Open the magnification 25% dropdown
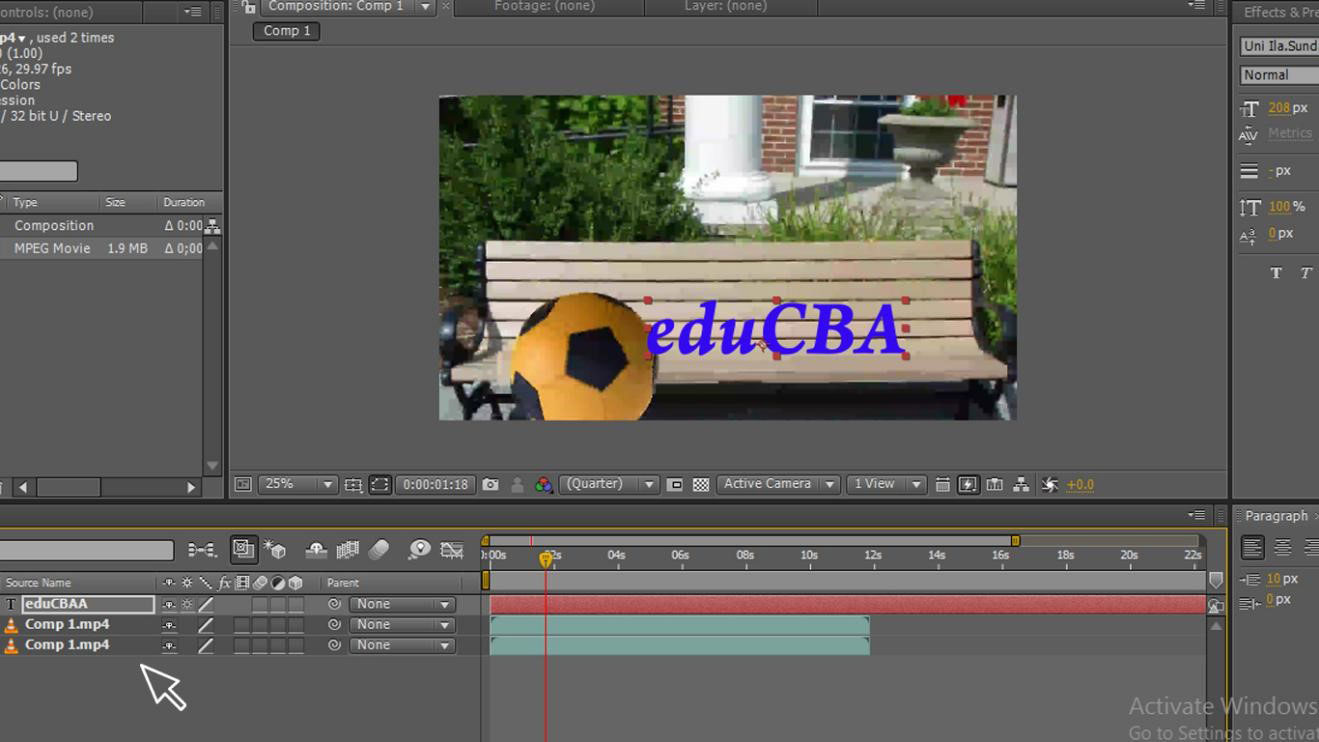 pos(297,484)
